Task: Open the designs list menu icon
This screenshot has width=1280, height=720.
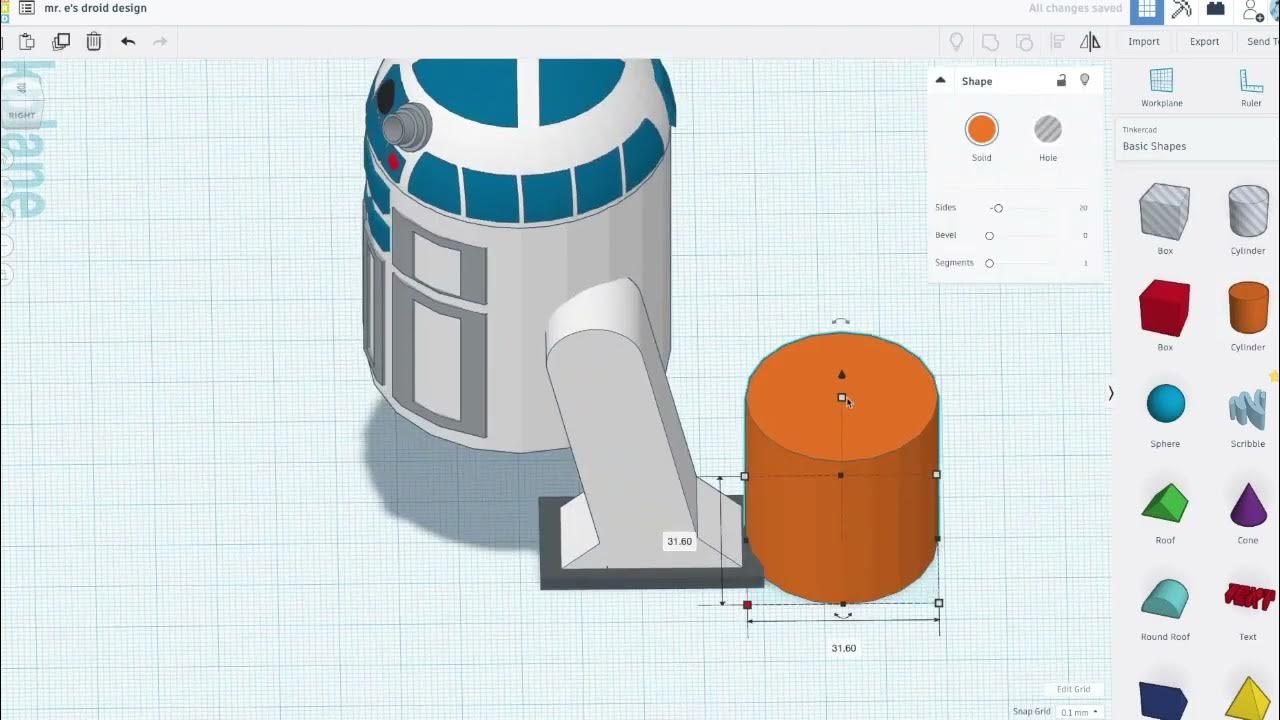Action: [x=26, y=8]
